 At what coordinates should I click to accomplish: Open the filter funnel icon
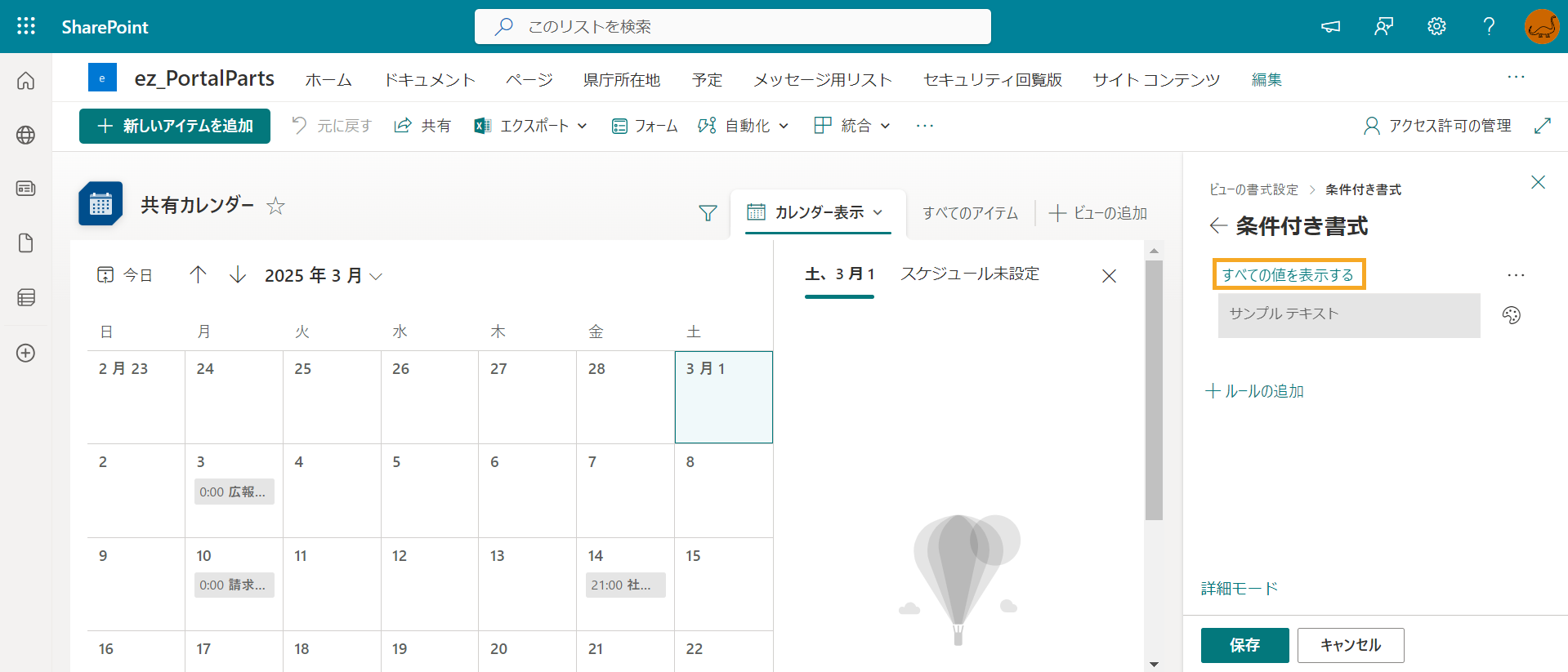[708, 213]
